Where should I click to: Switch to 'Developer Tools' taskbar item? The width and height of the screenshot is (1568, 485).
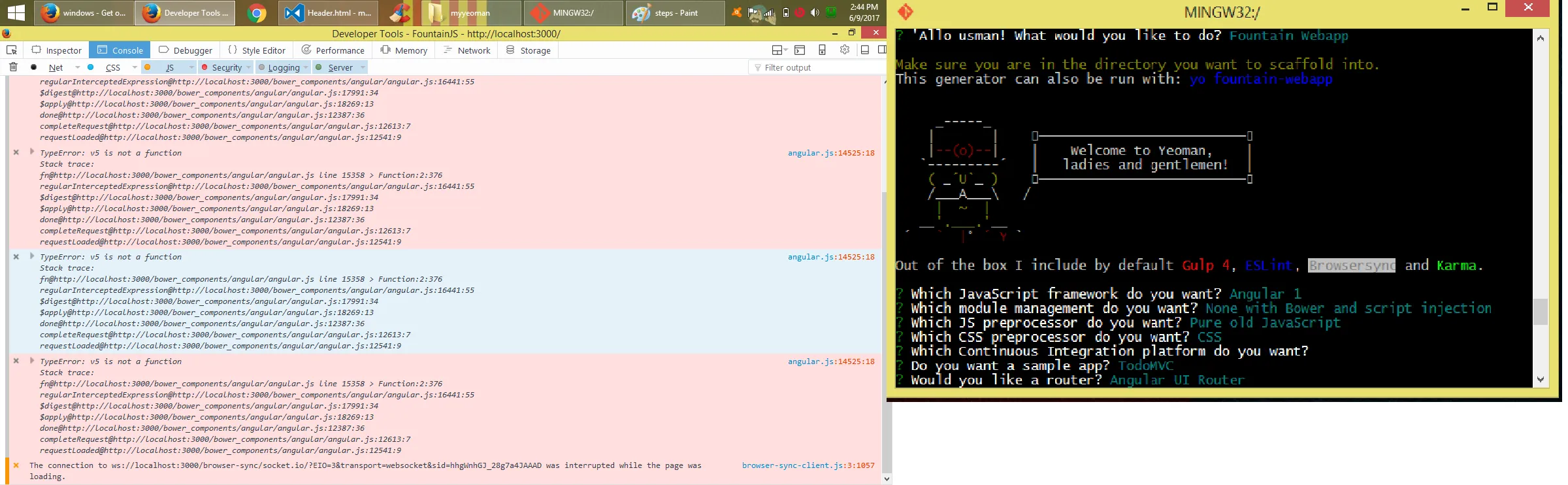tap(185, 13)
